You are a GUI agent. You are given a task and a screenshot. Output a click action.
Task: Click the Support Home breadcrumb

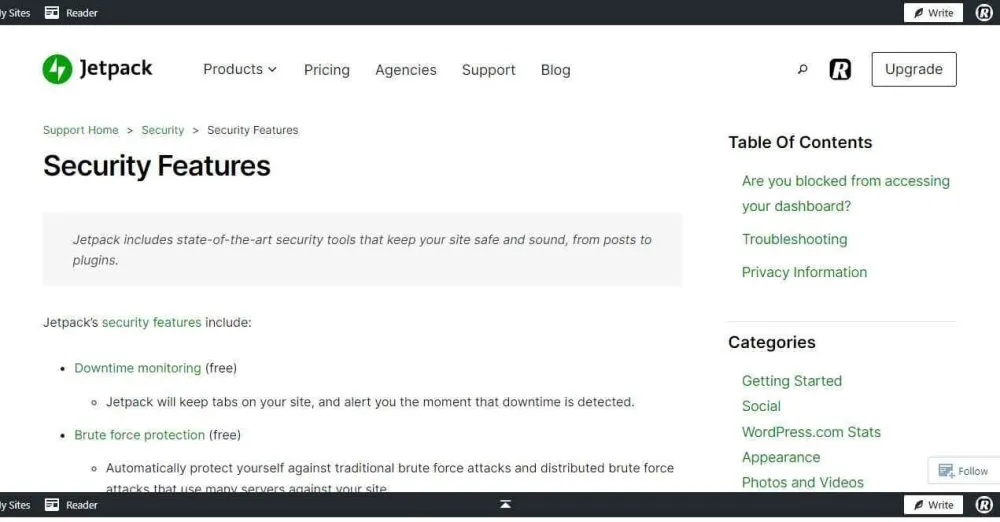[x=81, y=130]
